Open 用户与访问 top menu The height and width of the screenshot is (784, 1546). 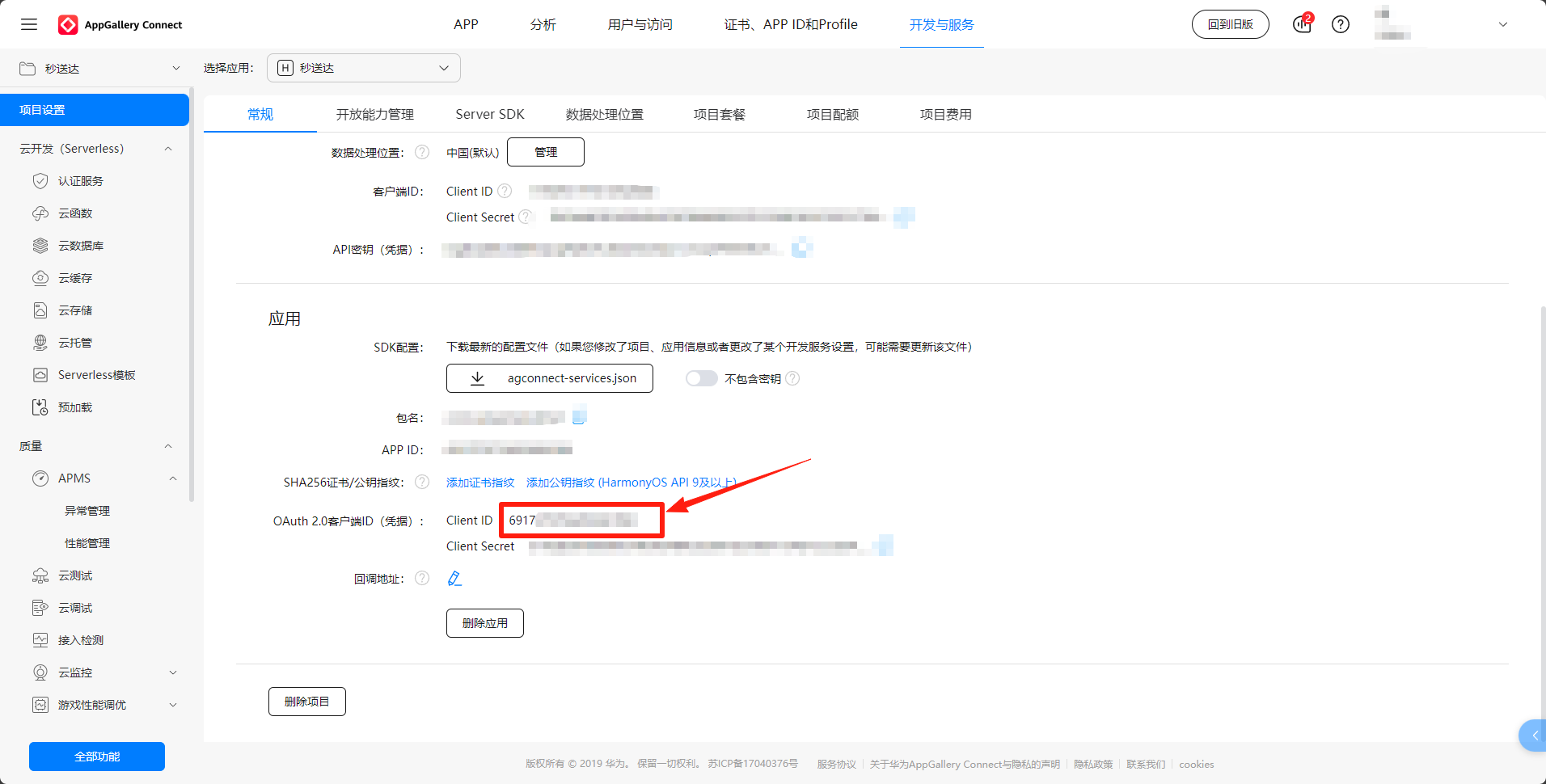click(640, 24)
